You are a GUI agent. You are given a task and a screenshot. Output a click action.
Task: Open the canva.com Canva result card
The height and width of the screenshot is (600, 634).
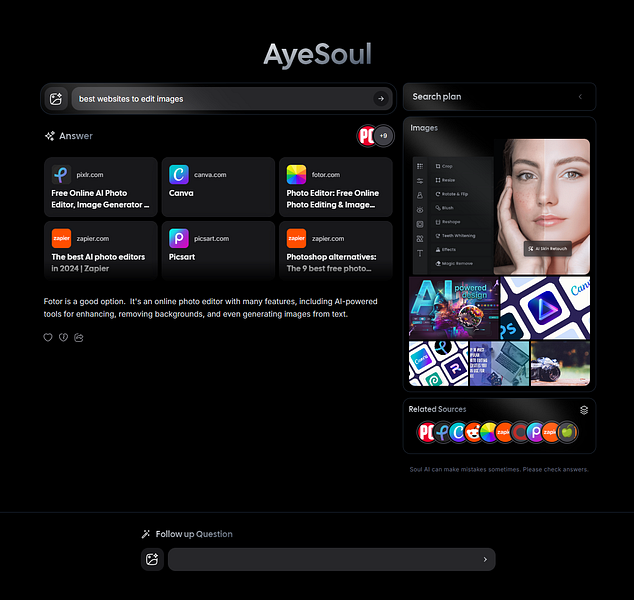coord(218,187)
